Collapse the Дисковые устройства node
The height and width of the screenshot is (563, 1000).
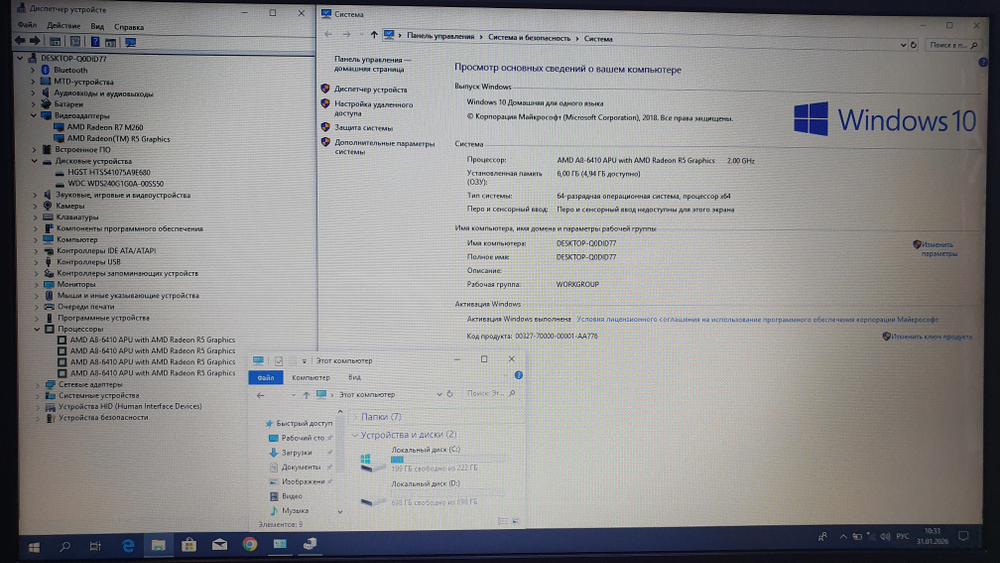click(34, 161)
